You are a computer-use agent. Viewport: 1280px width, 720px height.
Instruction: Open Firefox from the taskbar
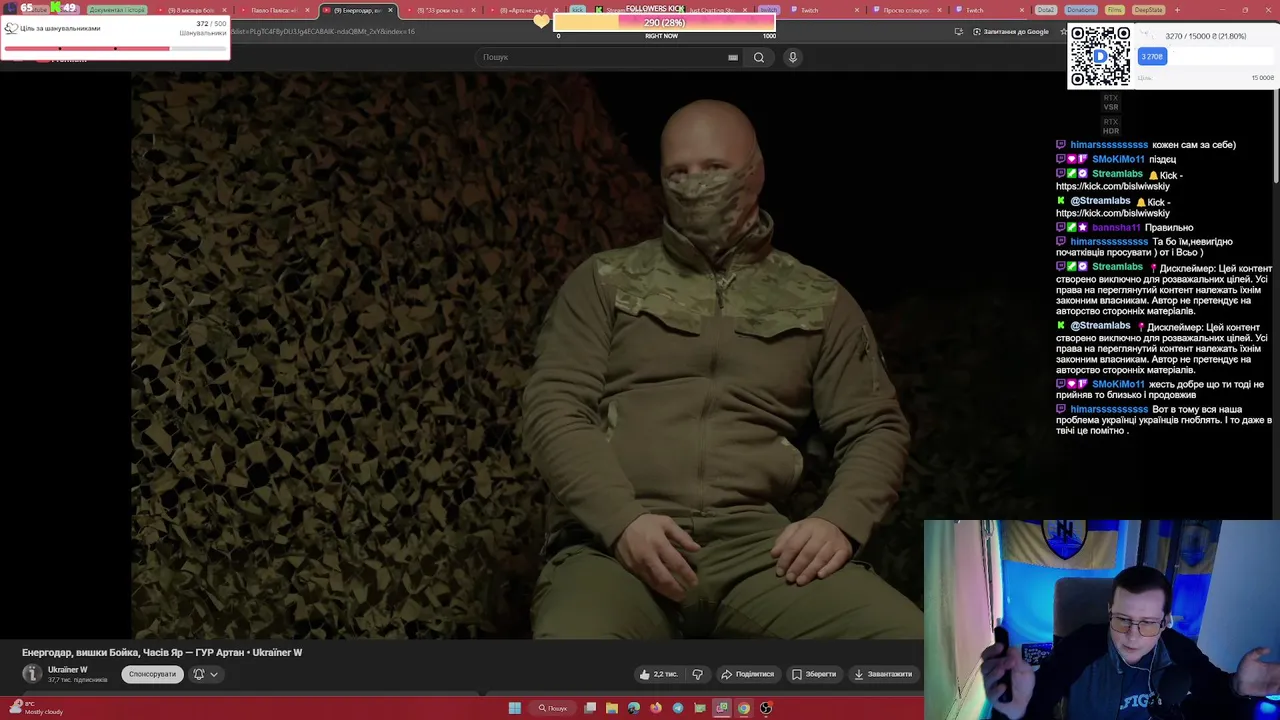(656, 708)
